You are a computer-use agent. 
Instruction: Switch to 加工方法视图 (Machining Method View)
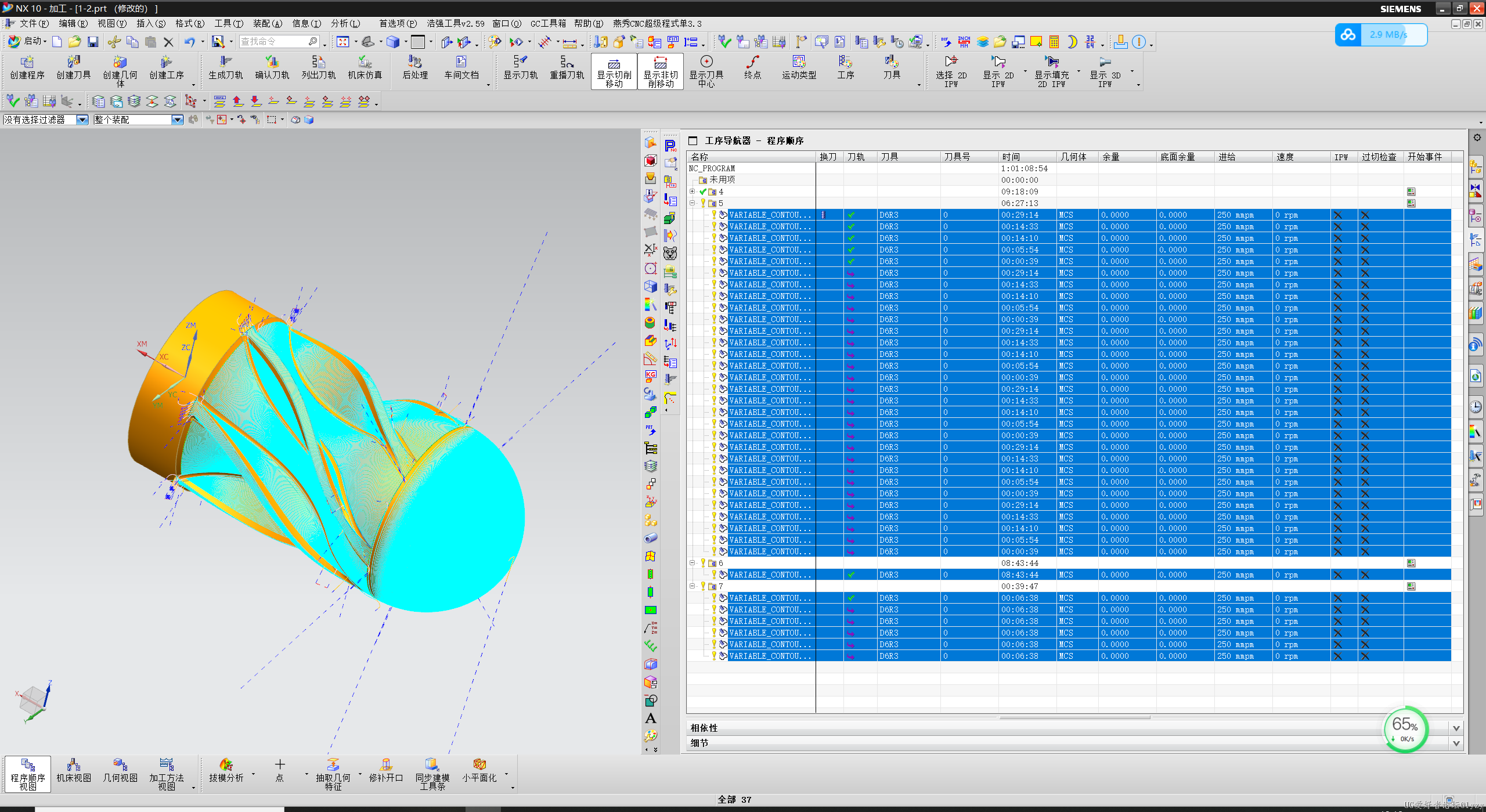[x=167, y=774]
